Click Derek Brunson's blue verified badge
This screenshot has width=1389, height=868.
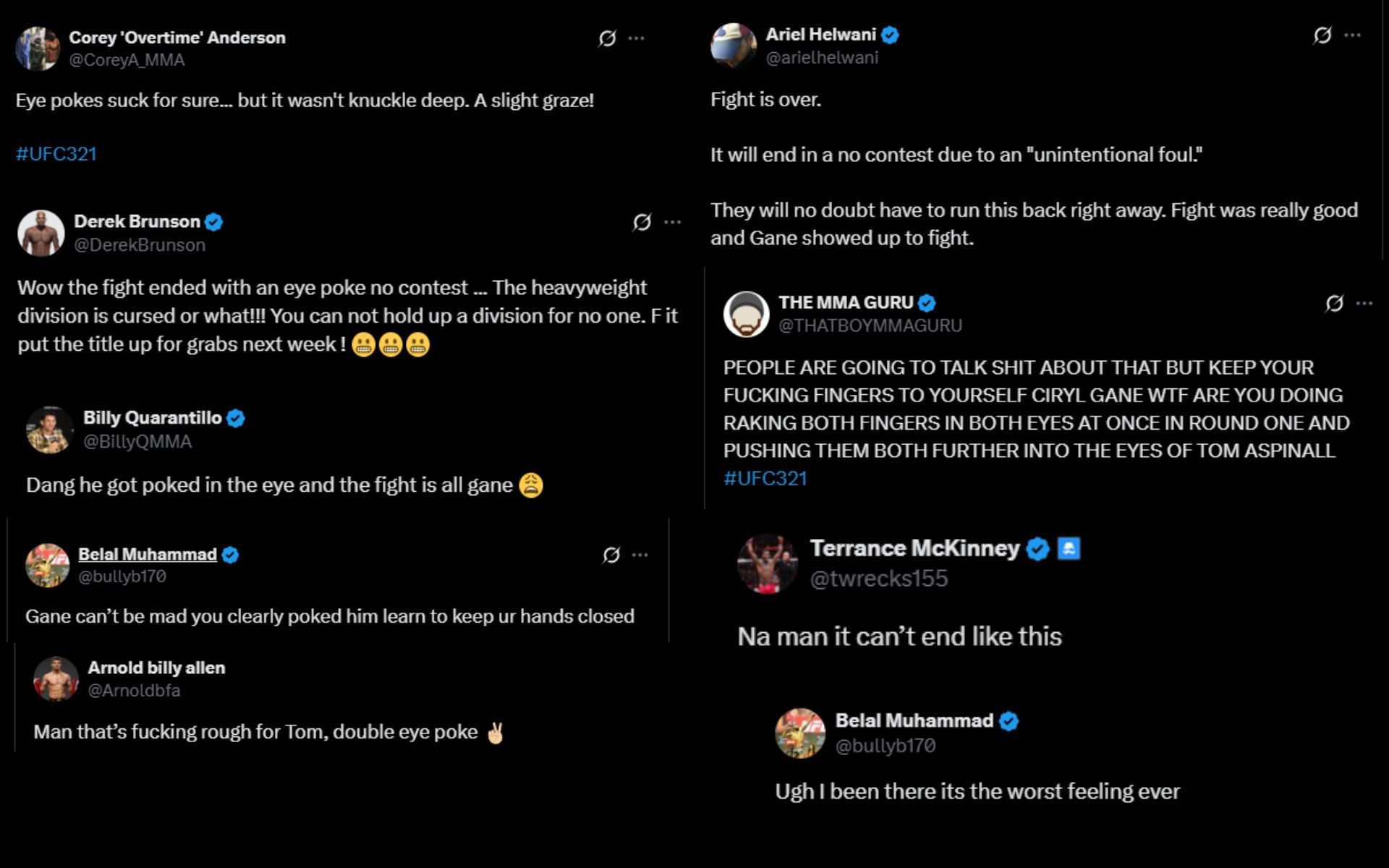click(213, 222)
